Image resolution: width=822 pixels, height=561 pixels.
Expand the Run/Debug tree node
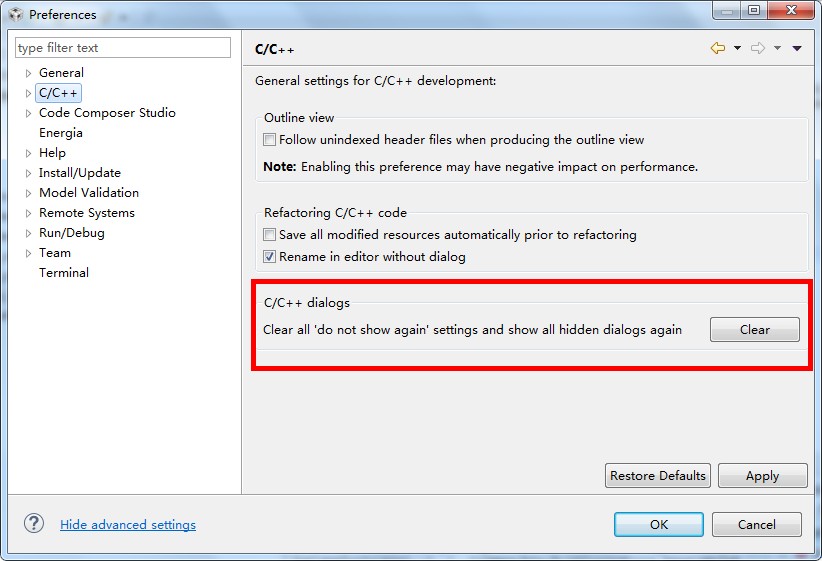click(28, 233)
